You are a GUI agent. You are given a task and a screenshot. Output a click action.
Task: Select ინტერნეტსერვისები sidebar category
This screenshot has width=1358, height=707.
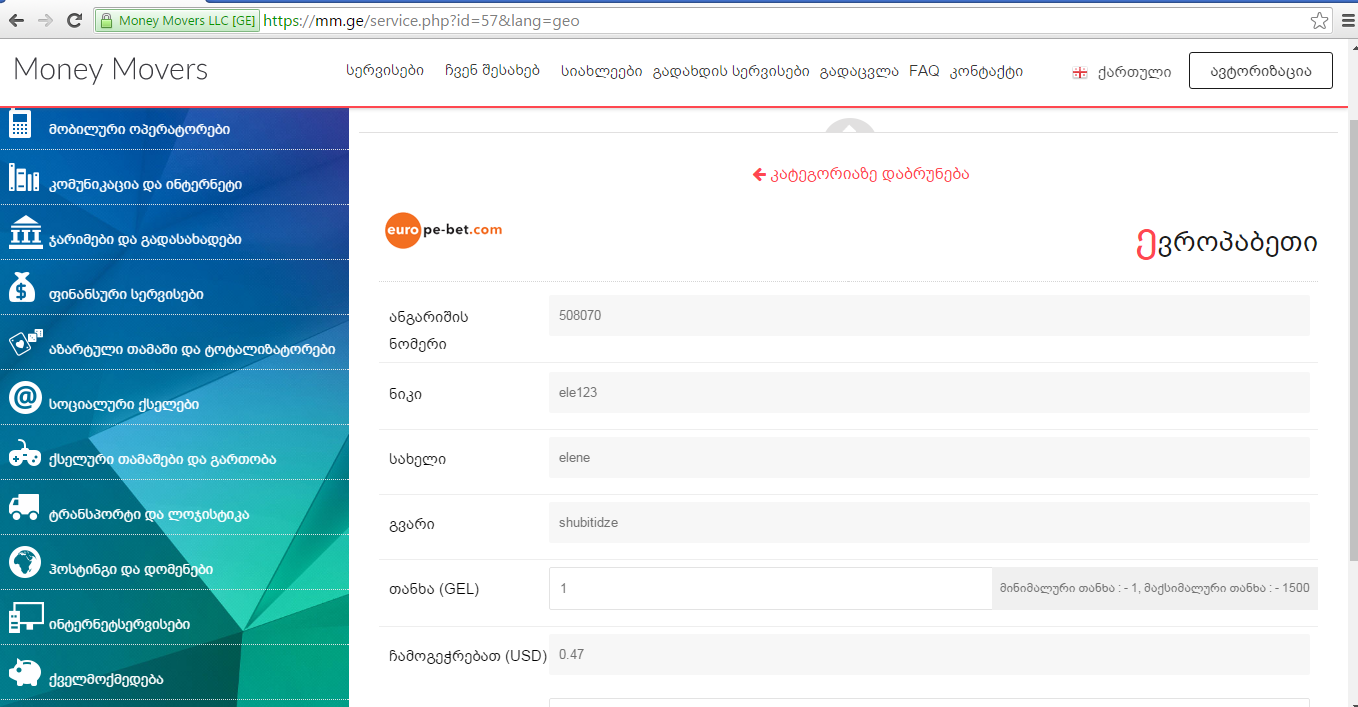coord(174,619)
